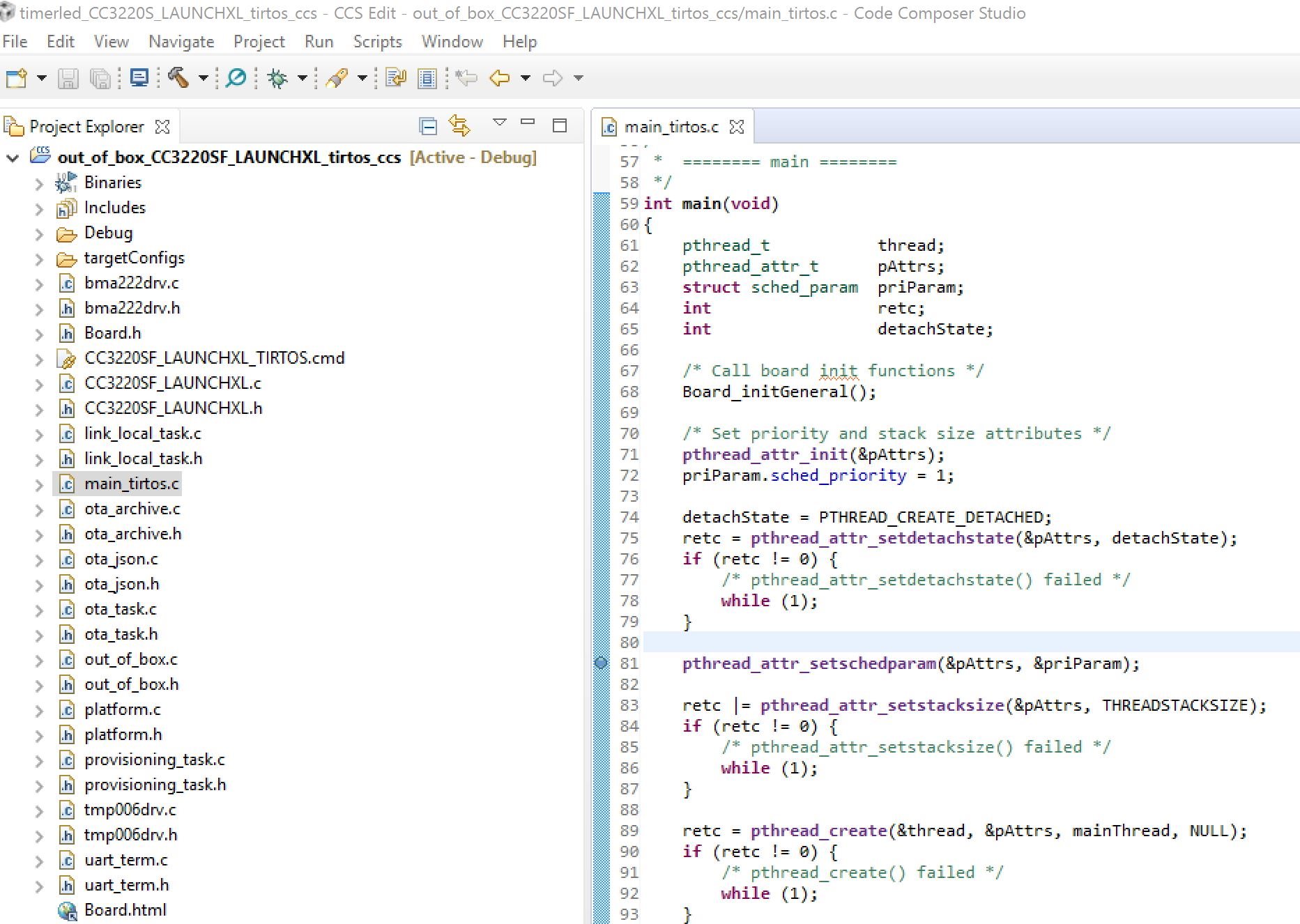Navigate Back with the yellow arrow
The image size is (1300, 924).
click(x=500, y=78)
